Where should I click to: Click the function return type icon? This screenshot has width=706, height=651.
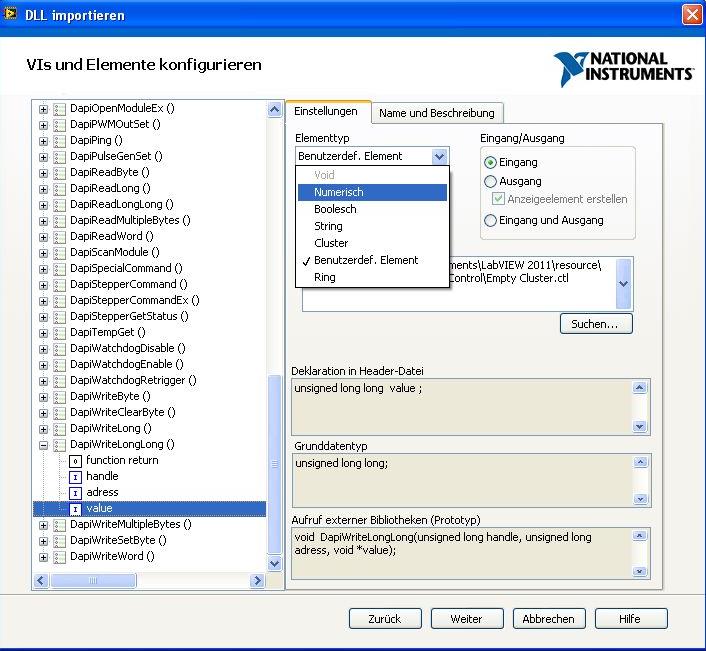pyautogui.click(x=75, y=460)
